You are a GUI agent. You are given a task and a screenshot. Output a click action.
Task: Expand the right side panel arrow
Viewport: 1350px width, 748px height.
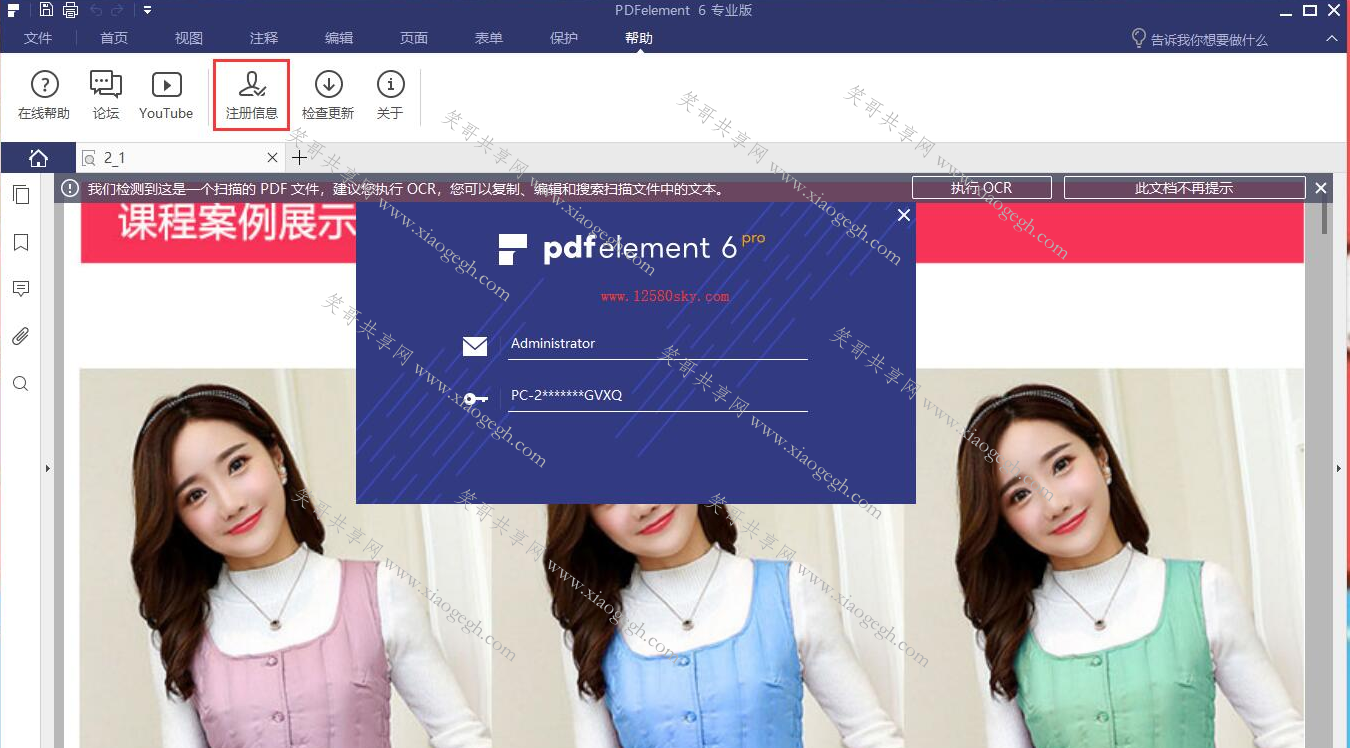pyautogui.click(x=1340, y=468)
